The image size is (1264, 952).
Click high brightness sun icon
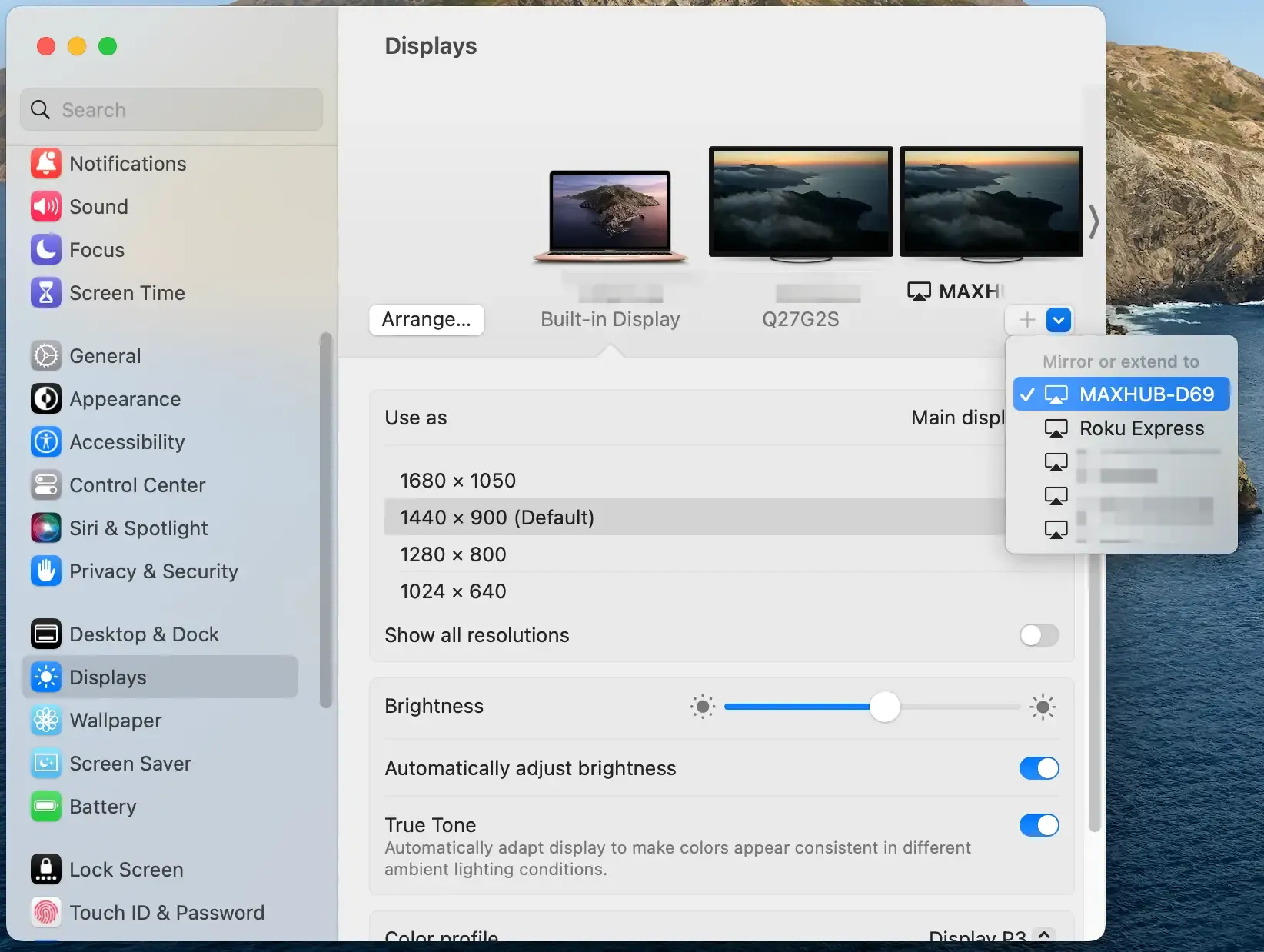(1043, 707)
